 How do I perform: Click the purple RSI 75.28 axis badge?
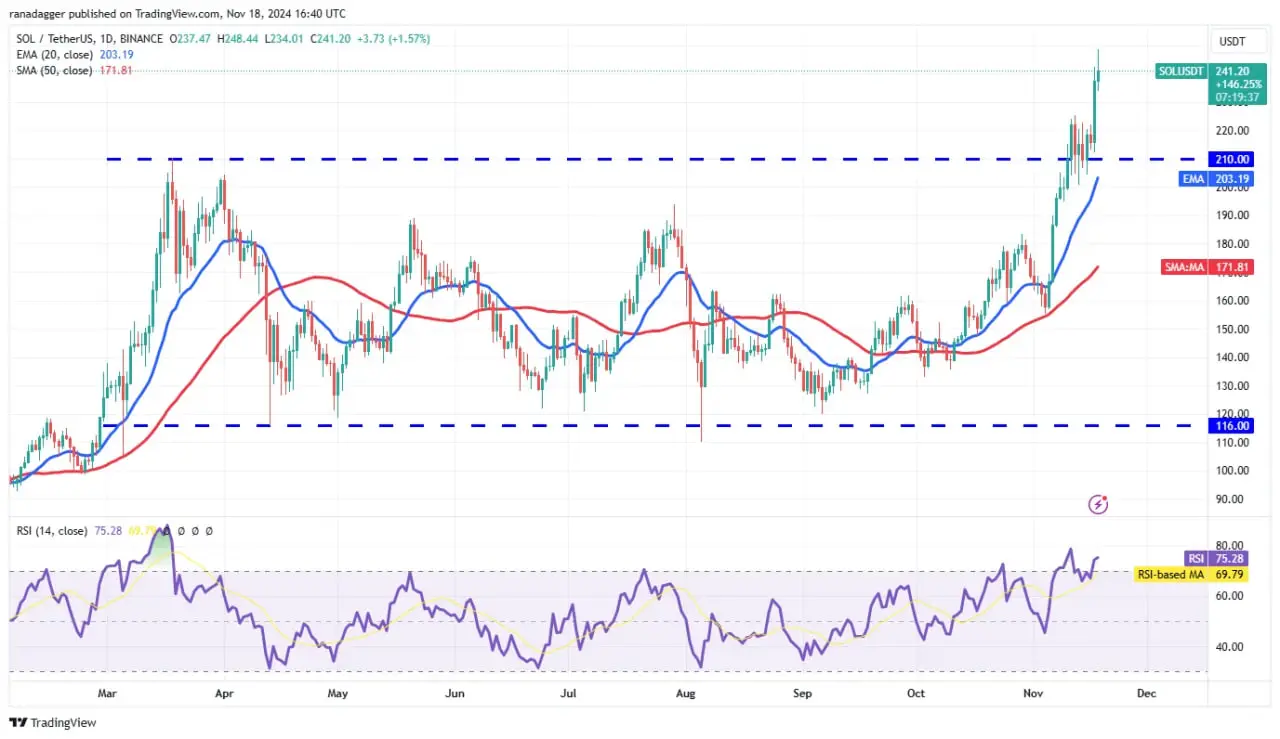pos(1215,559)
